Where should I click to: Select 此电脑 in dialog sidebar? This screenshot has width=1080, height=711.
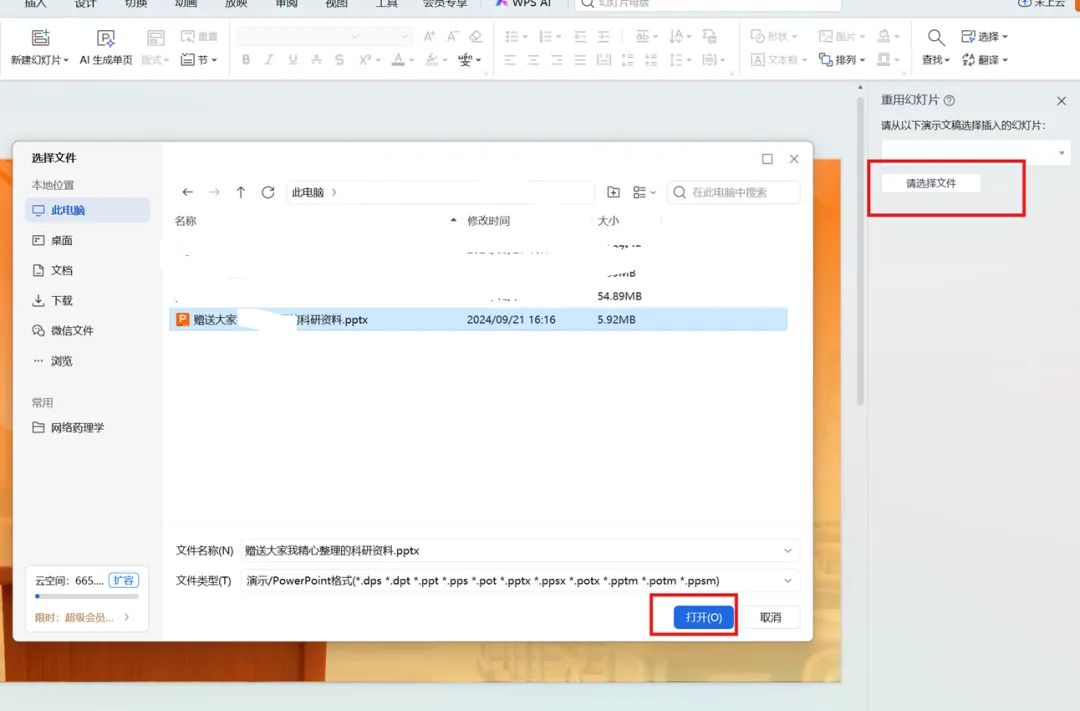(x=87, y=210)
